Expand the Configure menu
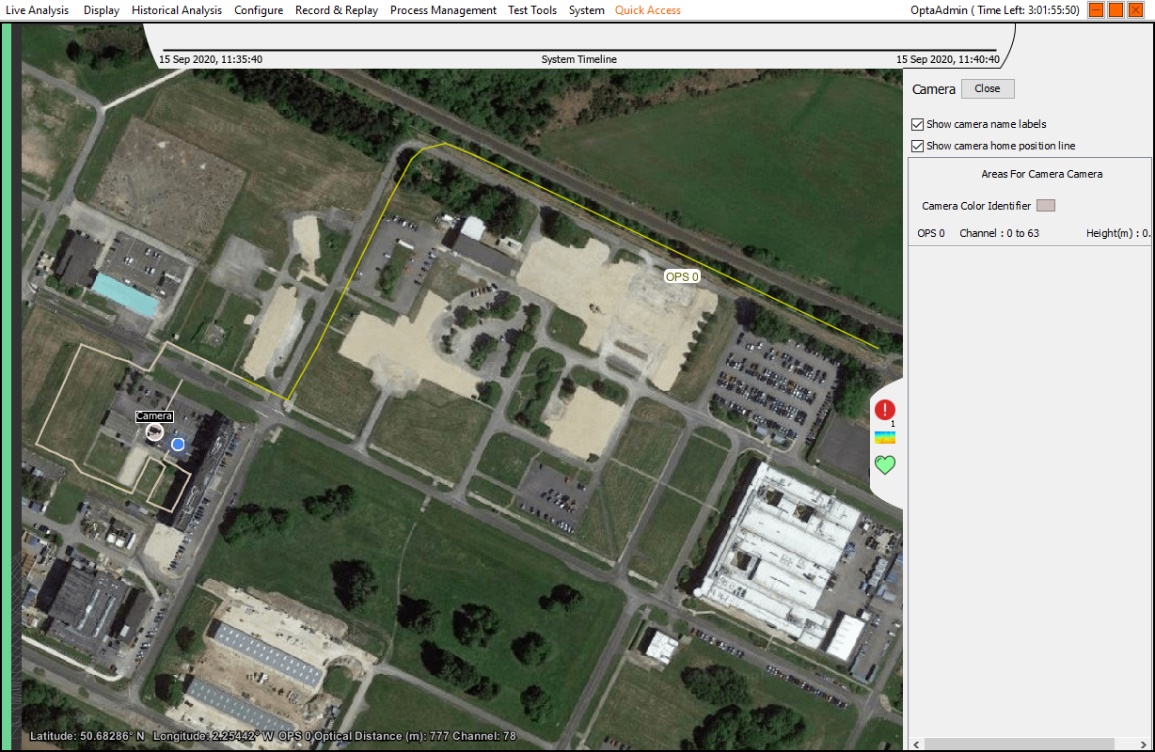 click(x=258, y=10)
